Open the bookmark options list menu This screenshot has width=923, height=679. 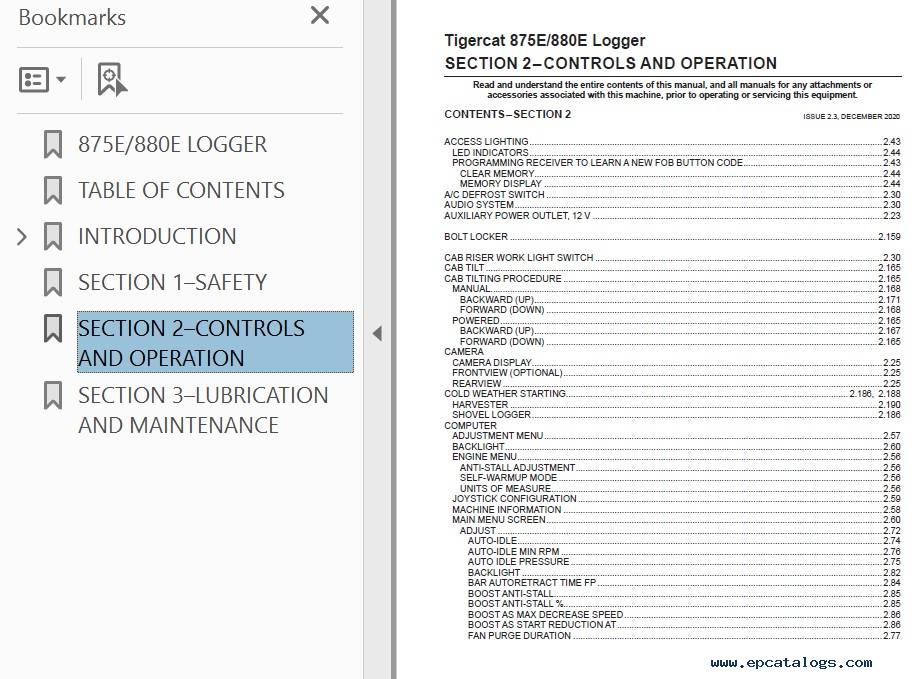point(42,80)
